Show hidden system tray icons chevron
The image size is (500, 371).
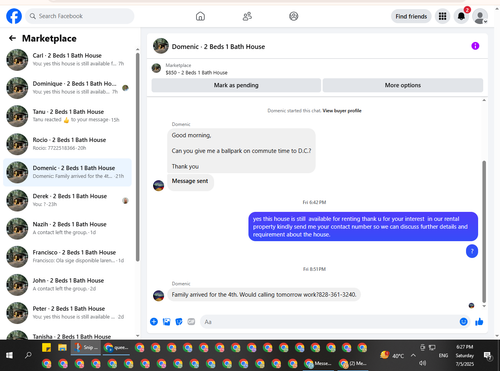pos(413,355)
